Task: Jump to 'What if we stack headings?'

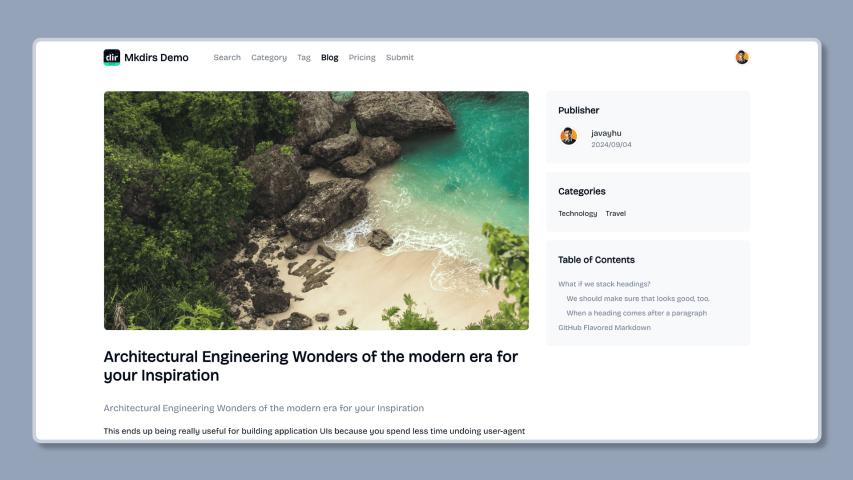Action: [604, 284]
